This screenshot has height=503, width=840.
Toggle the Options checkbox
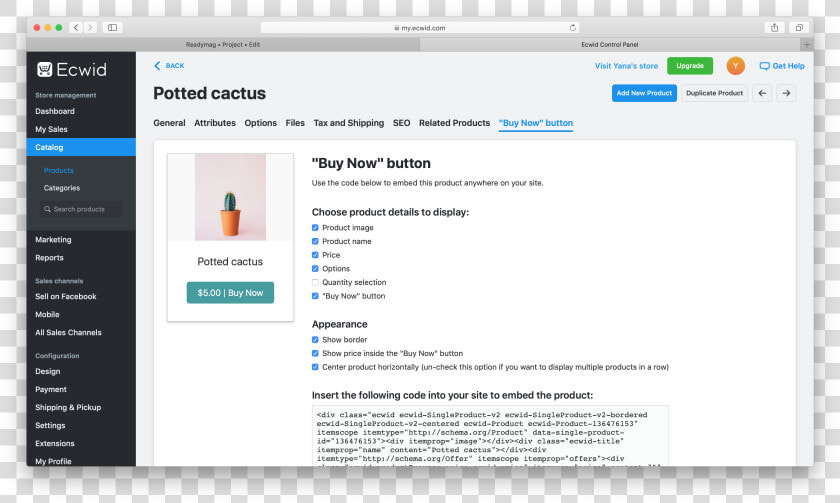click(x=315, y=268)
